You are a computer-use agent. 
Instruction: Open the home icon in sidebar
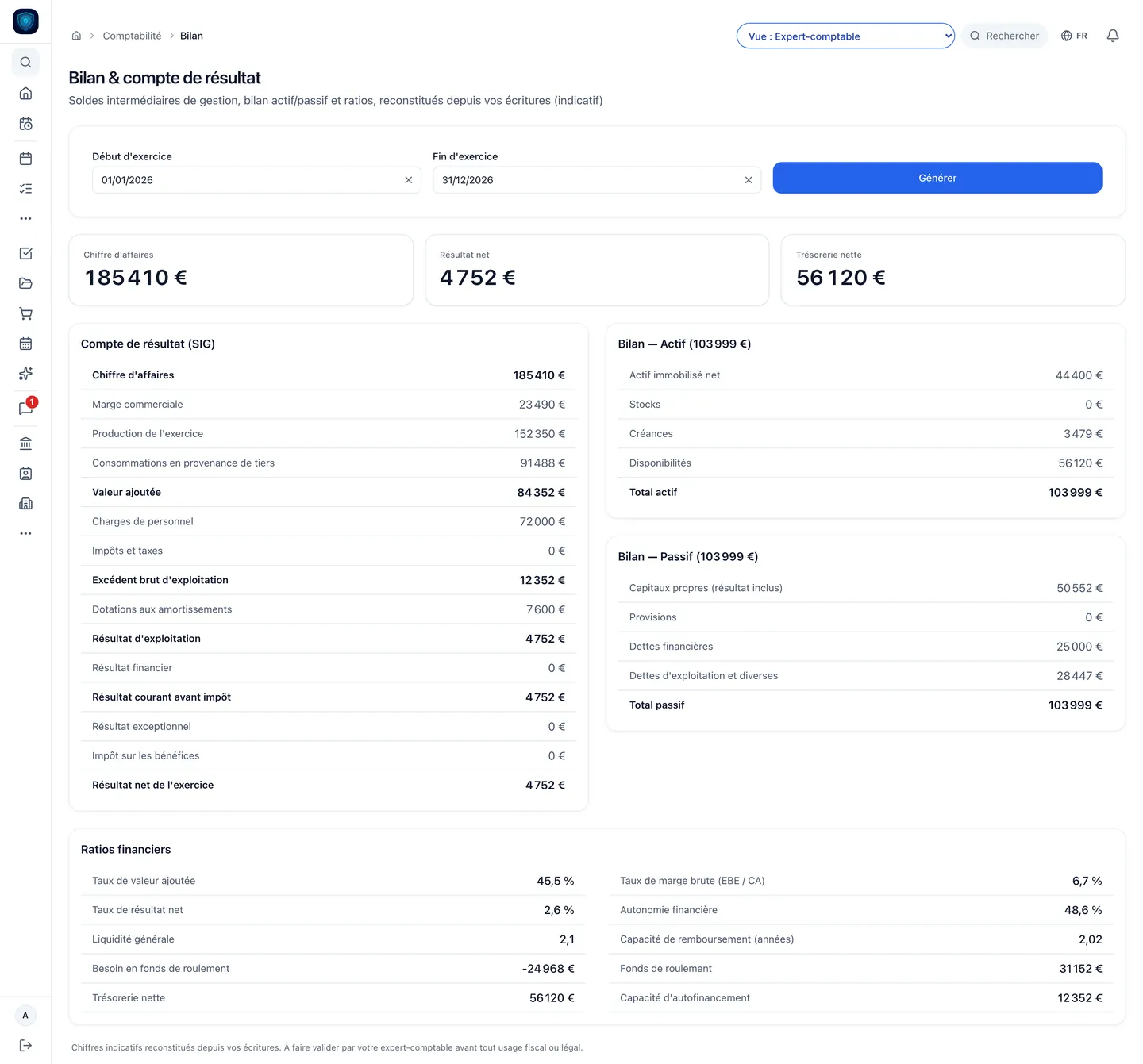click(x=25, y=94)
